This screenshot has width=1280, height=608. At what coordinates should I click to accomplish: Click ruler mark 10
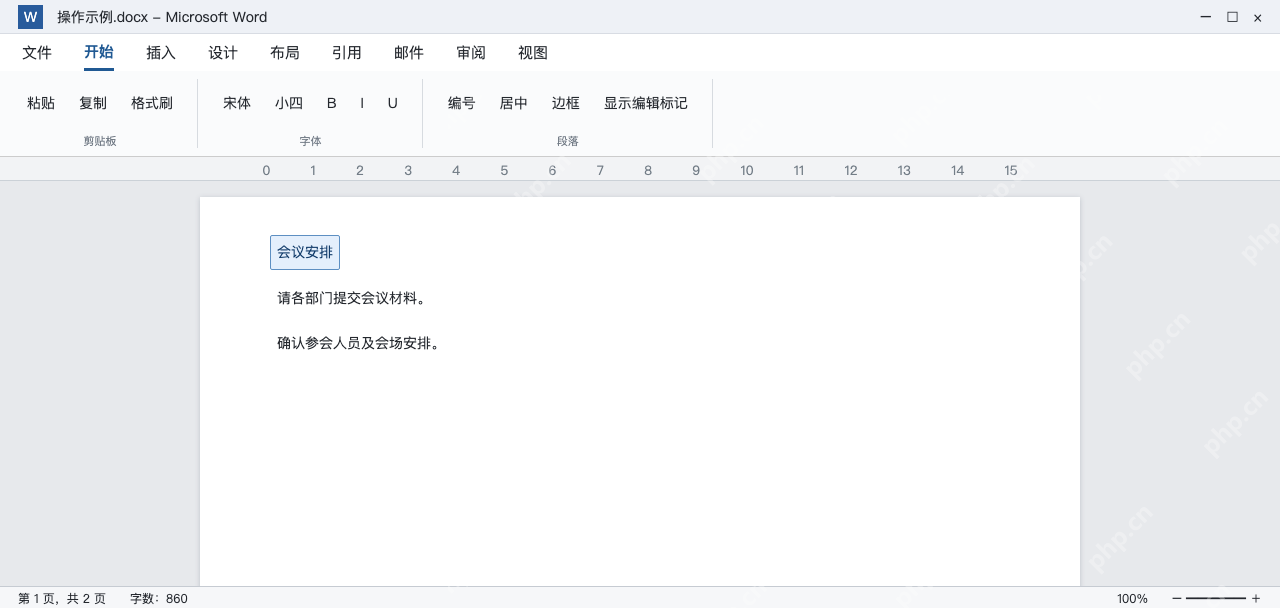pyautogui.click(x=747, y=170)
